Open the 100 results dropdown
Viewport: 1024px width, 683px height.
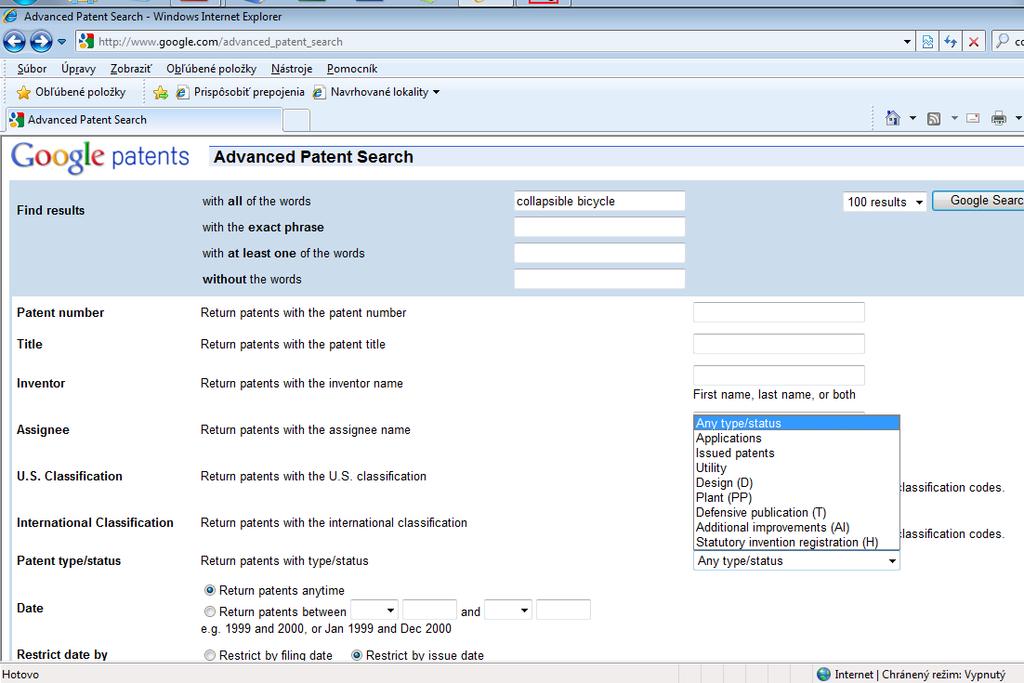click(x=884, y=202)
